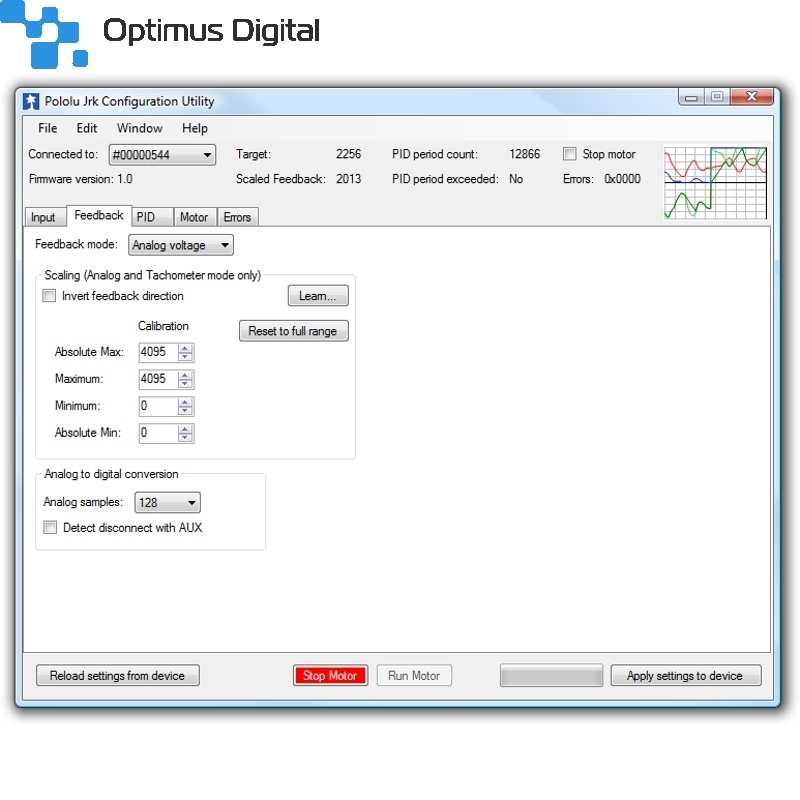This screenshot has width=800, height=800.
Task: Click the Target value 2256
Action: [x=348, y=154]
